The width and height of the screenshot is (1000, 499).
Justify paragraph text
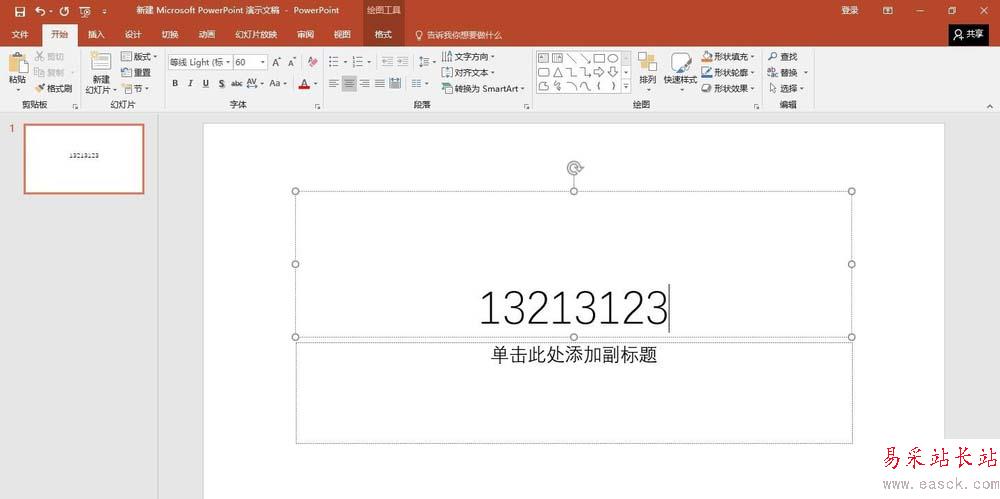pyautogui.click(x=379, y=83)
